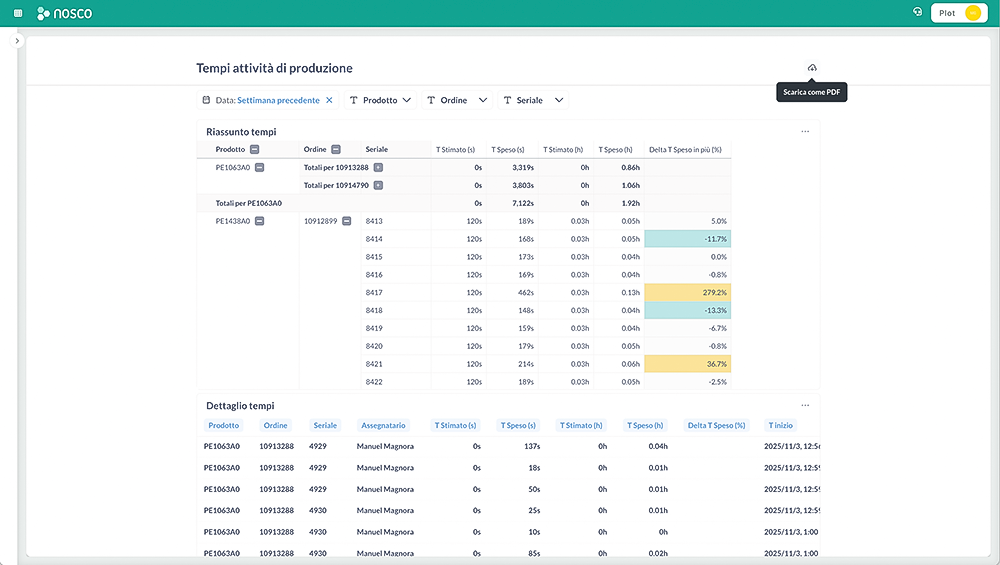Expand the left sidebar panel arrow
The width and height of the screenshot is (1000, 565).
pos(17,41)
